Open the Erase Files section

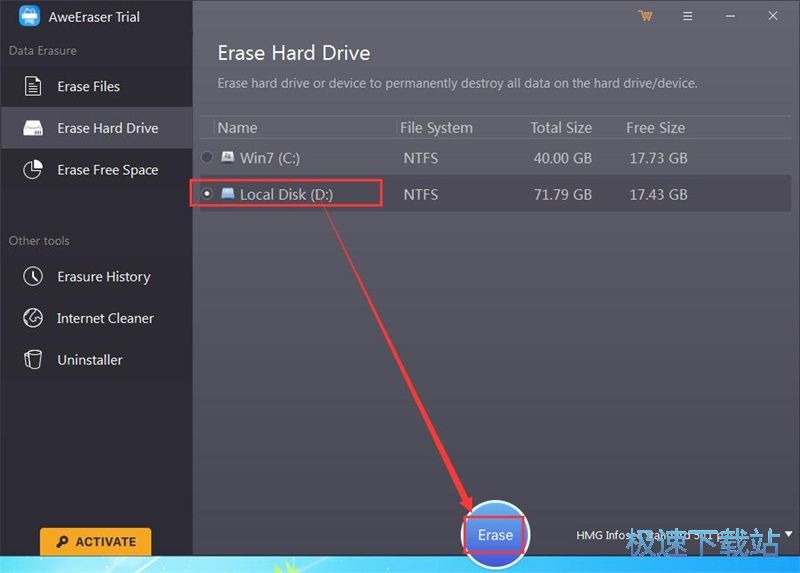(96, 86)
